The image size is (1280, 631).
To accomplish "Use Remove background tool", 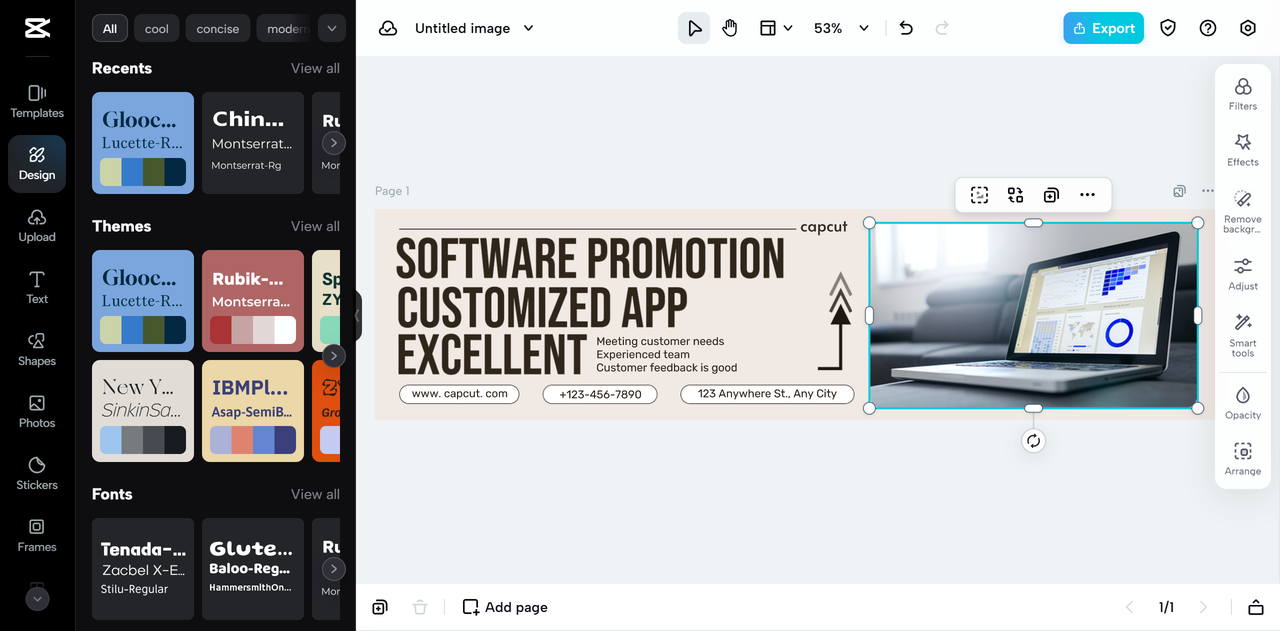I will pyautogui.click(x=1243, y=211).
